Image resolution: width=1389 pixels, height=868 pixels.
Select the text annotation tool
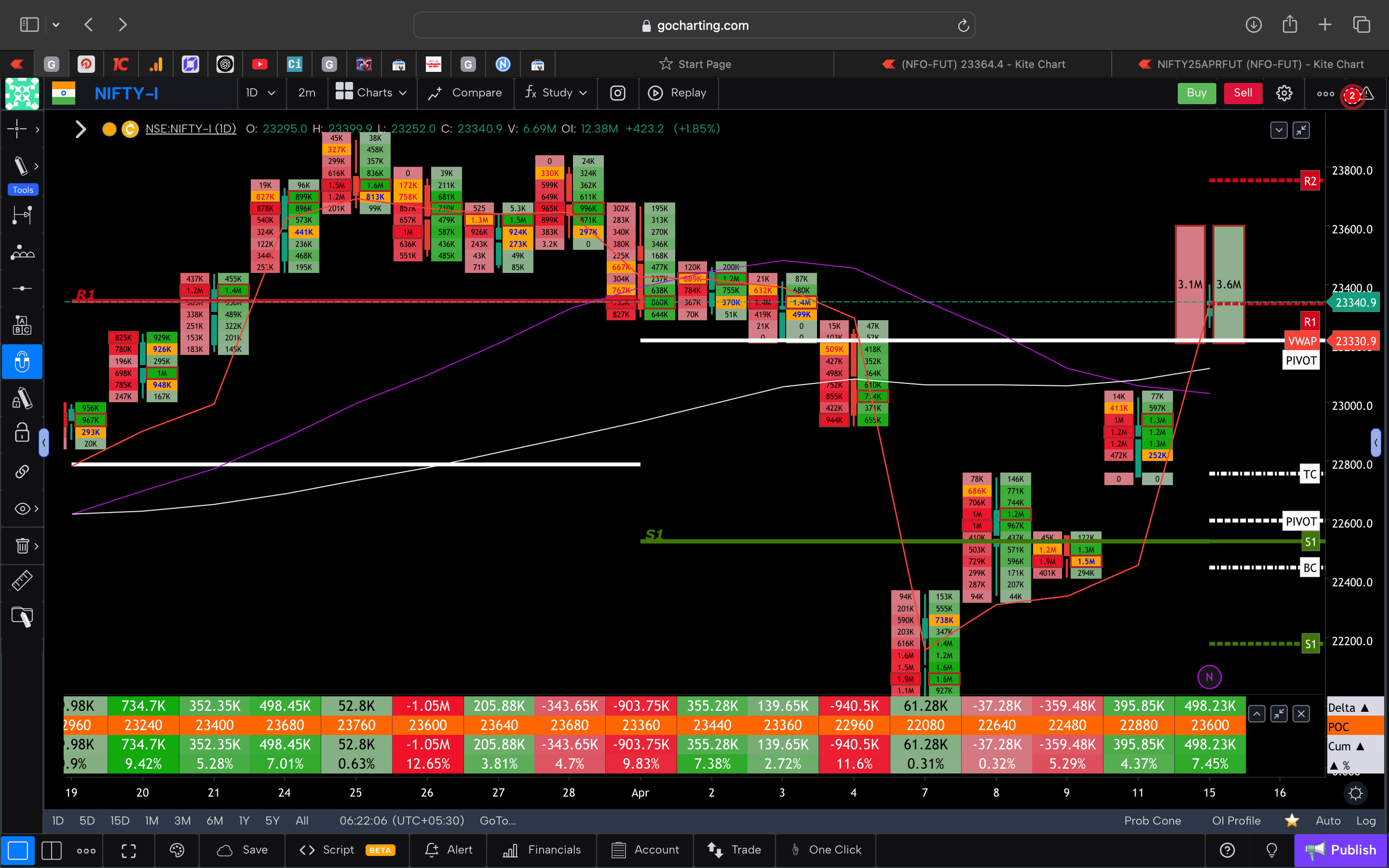pos(22,324)
